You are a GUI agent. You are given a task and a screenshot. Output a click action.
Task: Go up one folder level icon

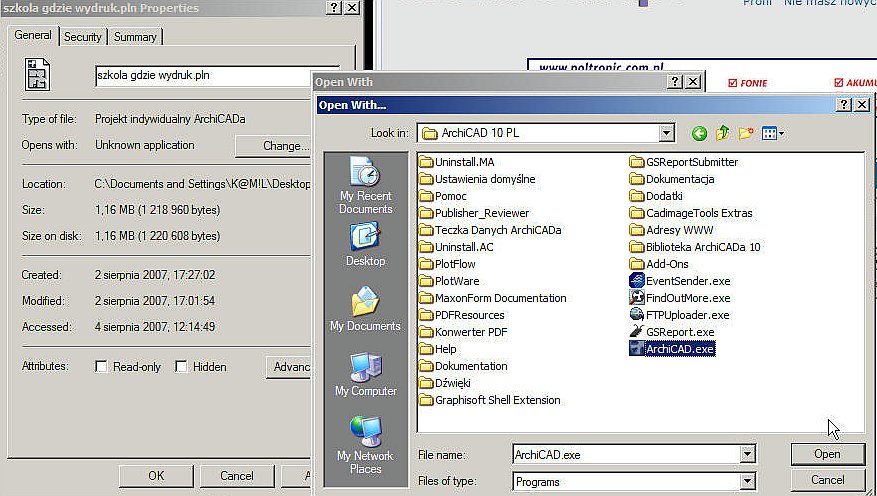723,133
